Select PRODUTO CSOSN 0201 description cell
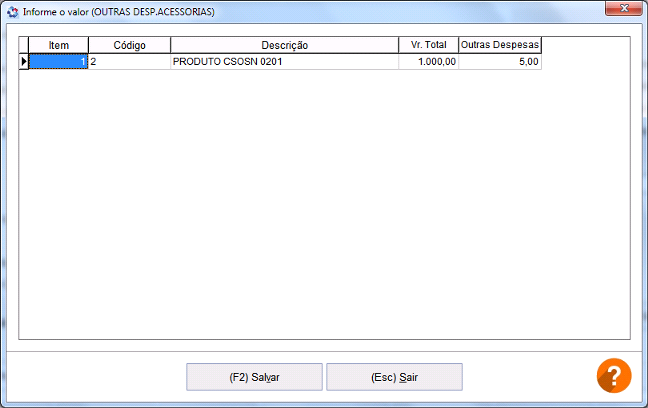The image size is (648, 408). click(284, 62)
